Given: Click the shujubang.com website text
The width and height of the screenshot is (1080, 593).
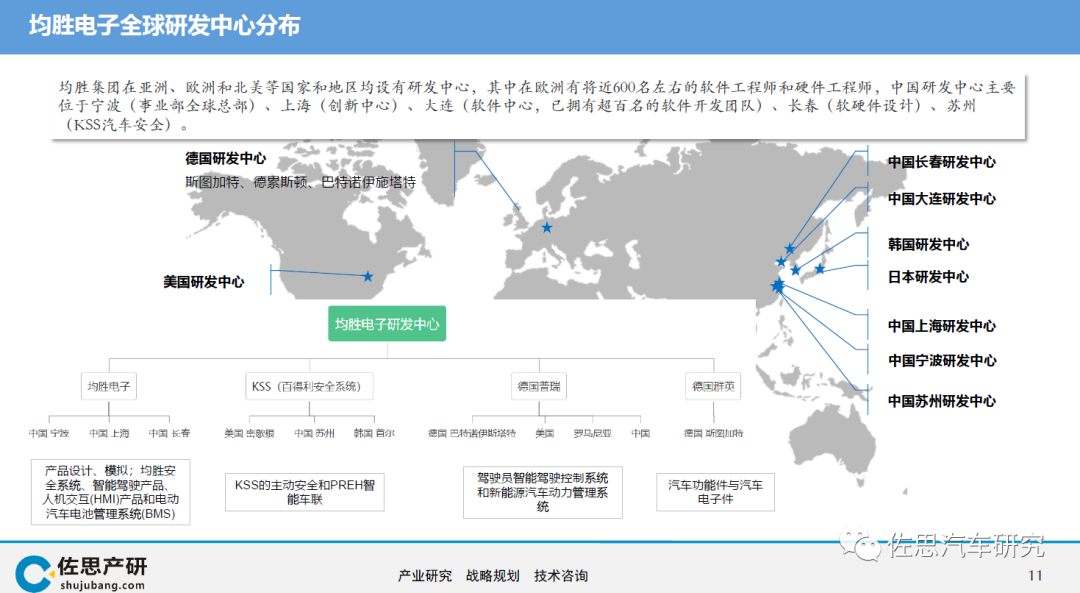Looking at the screenshot, I should [102, 585].
